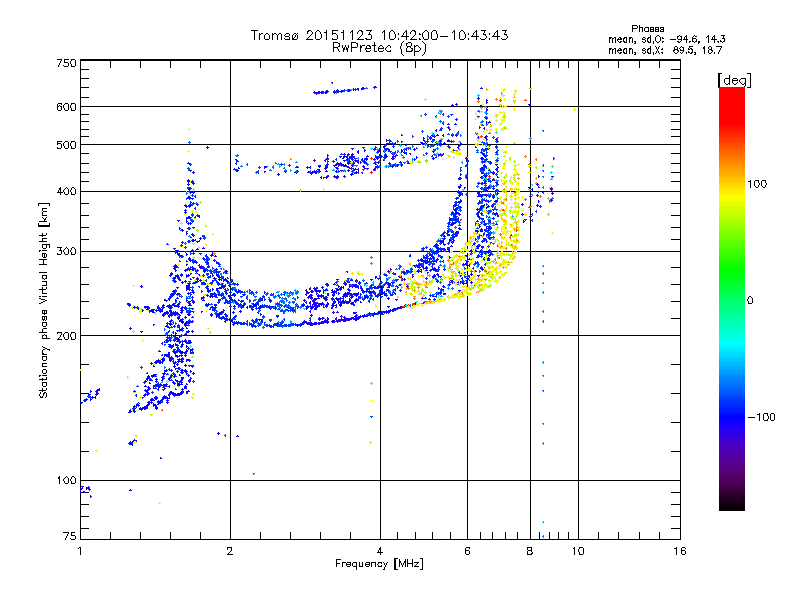Click the black bottom of the colorbar
This screenshot has height=600, width=800.
click(732, 503)
